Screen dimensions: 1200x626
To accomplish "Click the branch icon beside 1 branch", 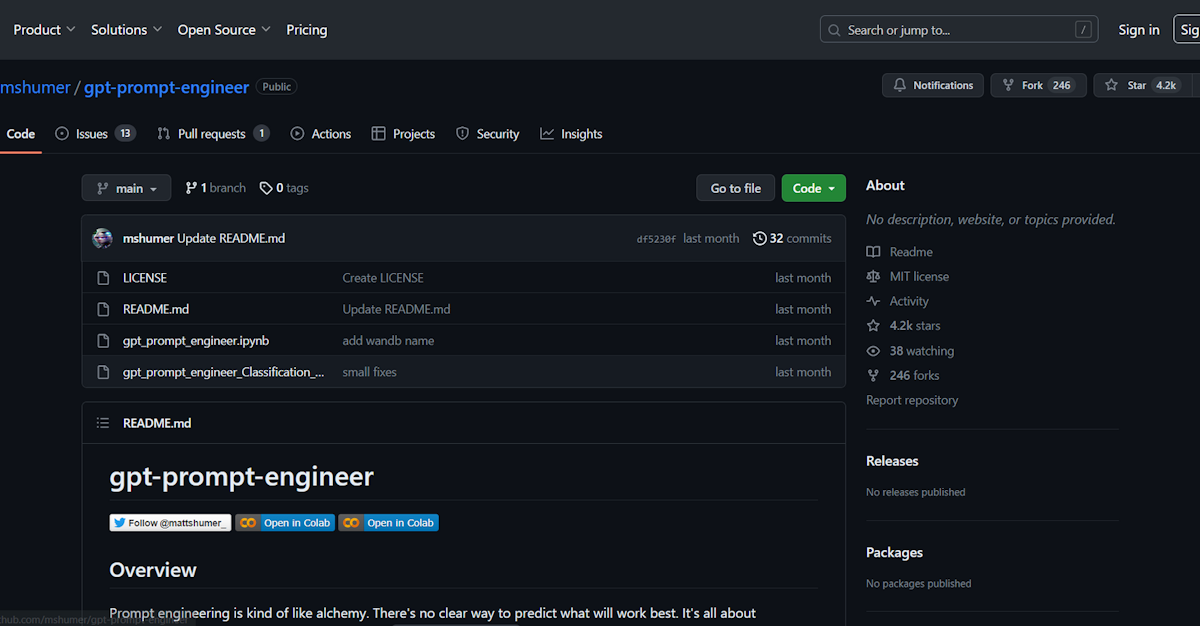I will (191, 188).
